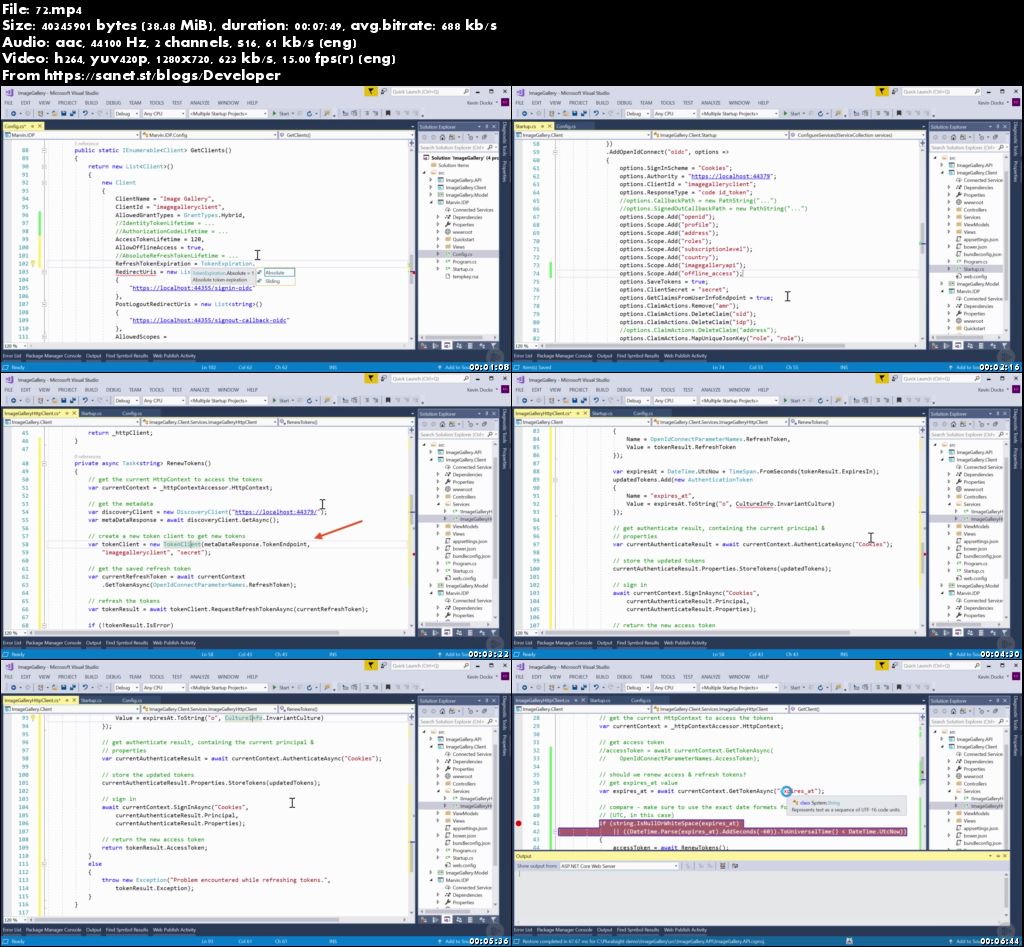In the 00:01:08 frame, collapse the code block at line 88

pos(44,150)
